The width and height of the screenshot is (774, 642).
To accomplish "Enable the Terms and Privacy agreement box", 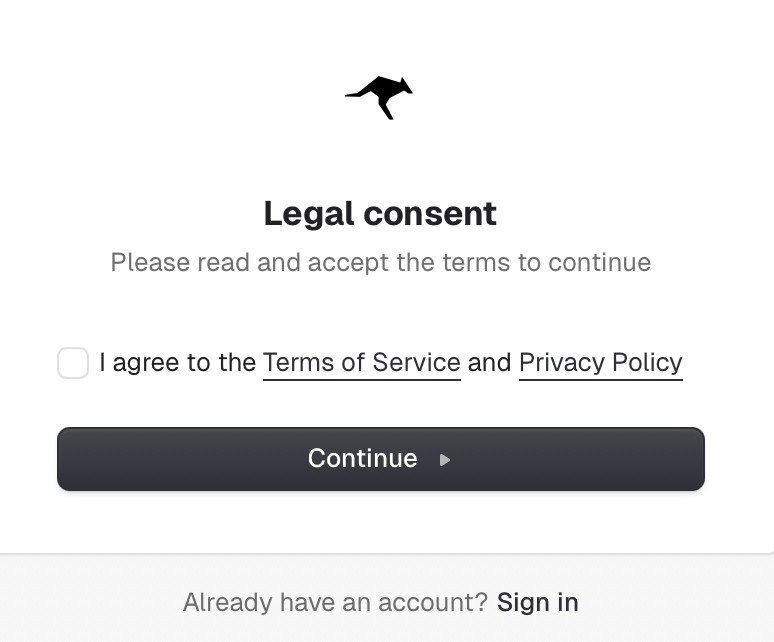I will (73, 363).
